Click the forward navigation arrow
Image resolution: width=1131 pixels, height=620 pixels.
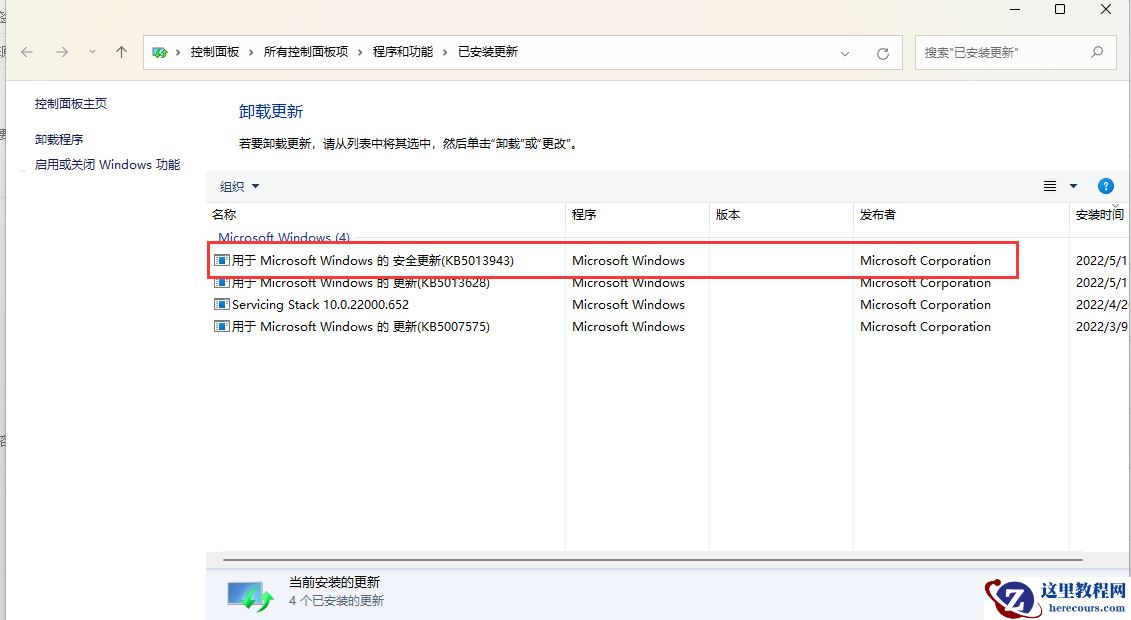60,52
